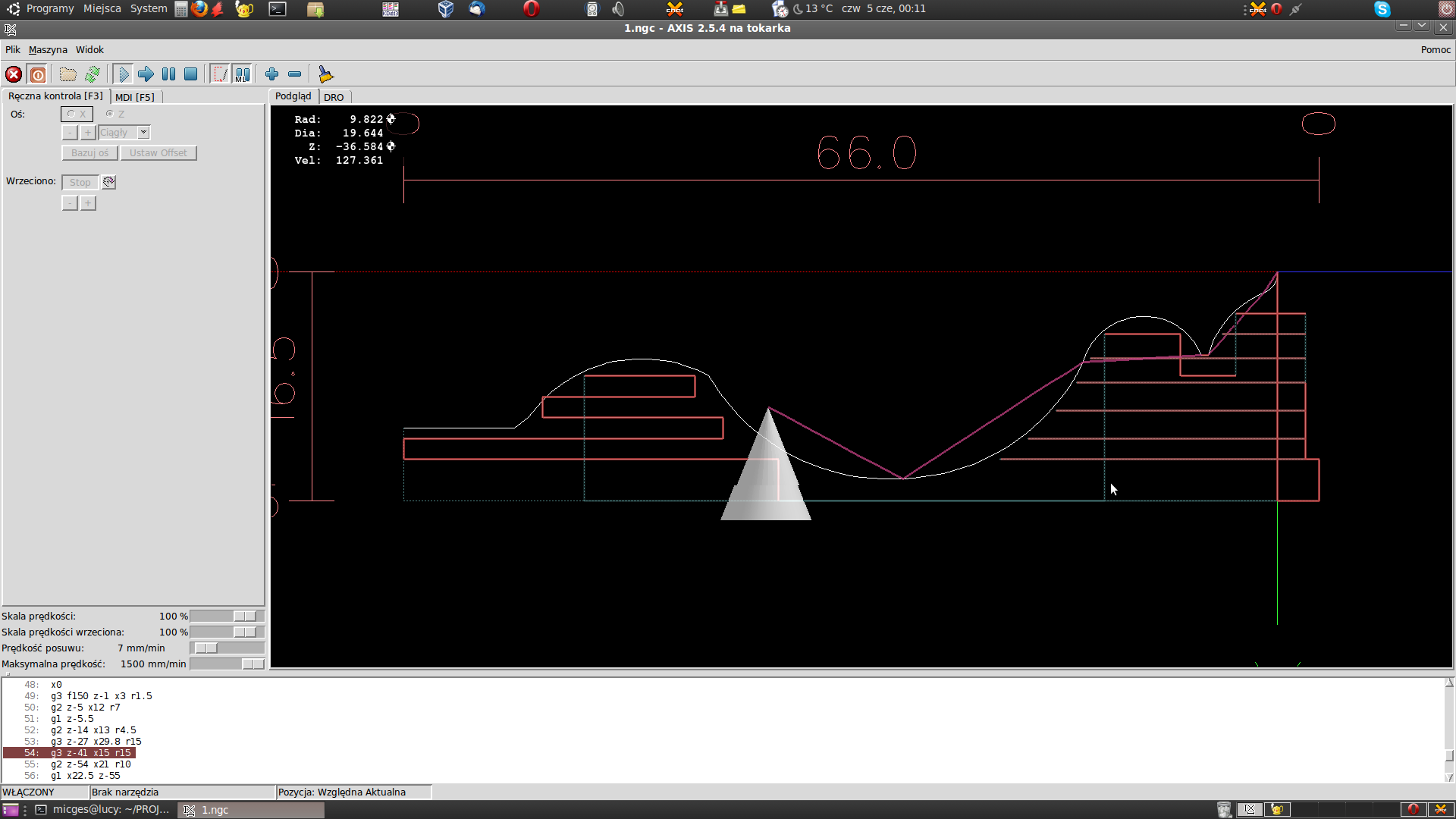
Task: Click the step program arrow icon
Action: click(146, 74)
